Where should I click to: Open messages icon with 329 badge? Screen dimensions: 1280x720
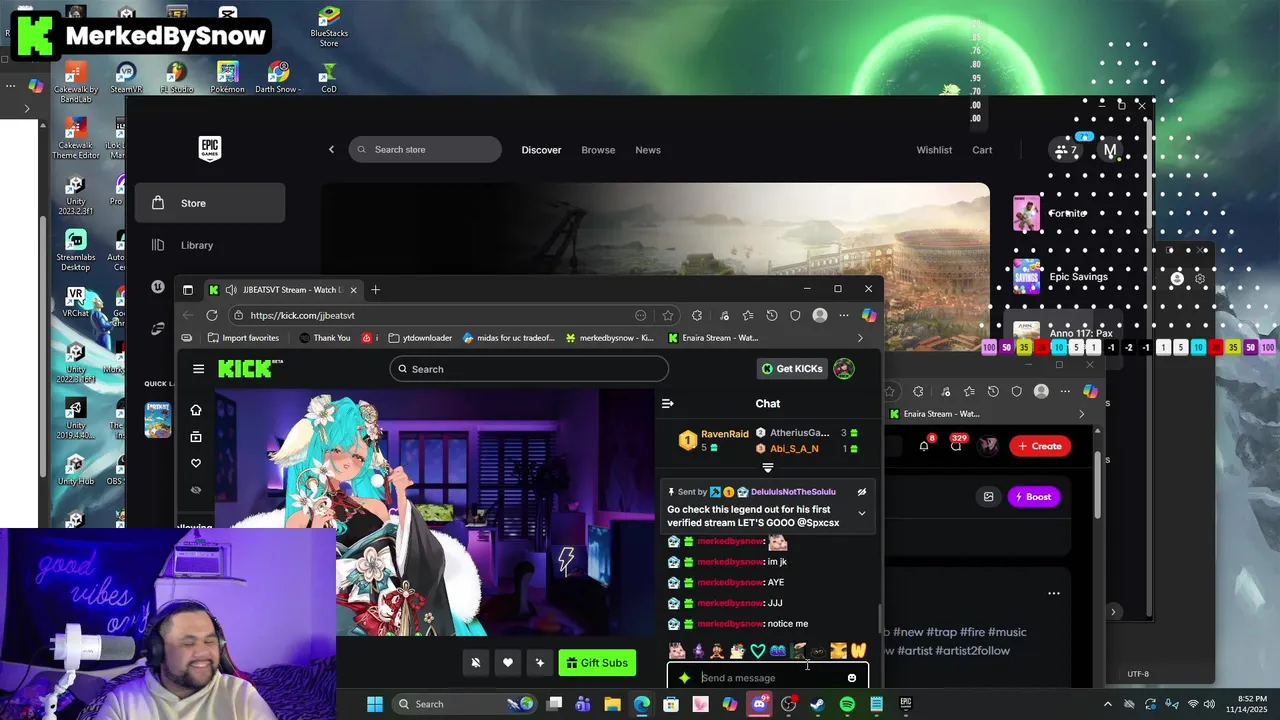point(957,446)
